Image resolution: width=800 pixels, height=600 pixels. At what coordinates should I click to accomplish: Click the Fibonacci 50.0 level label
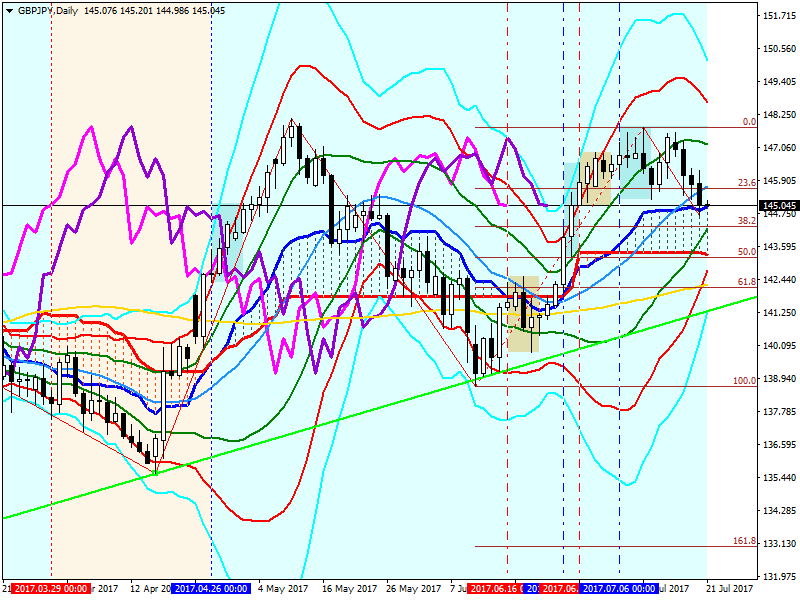[x=747, y=252]
